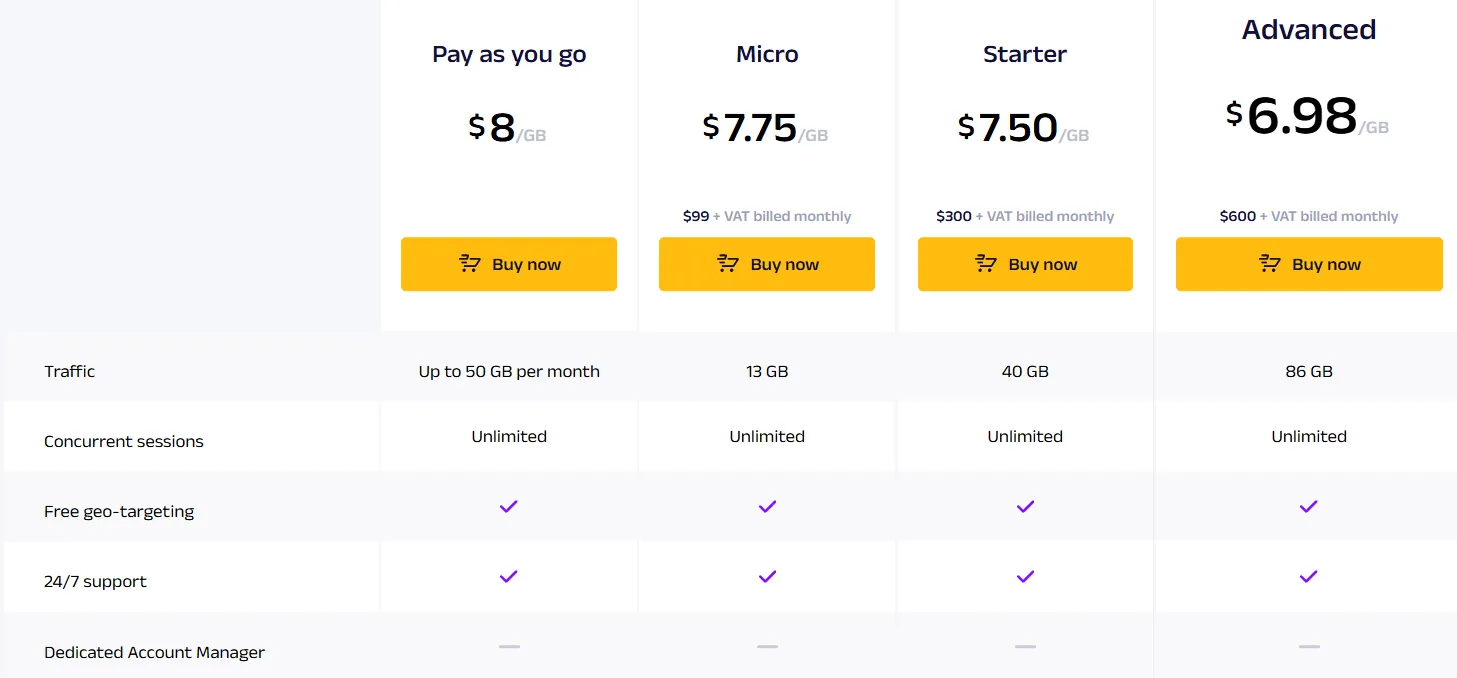This screenshot has height=678, width=1457.
Task: Click Dedicated Account Manager dash under Micro
Action: tap(767, 647)
